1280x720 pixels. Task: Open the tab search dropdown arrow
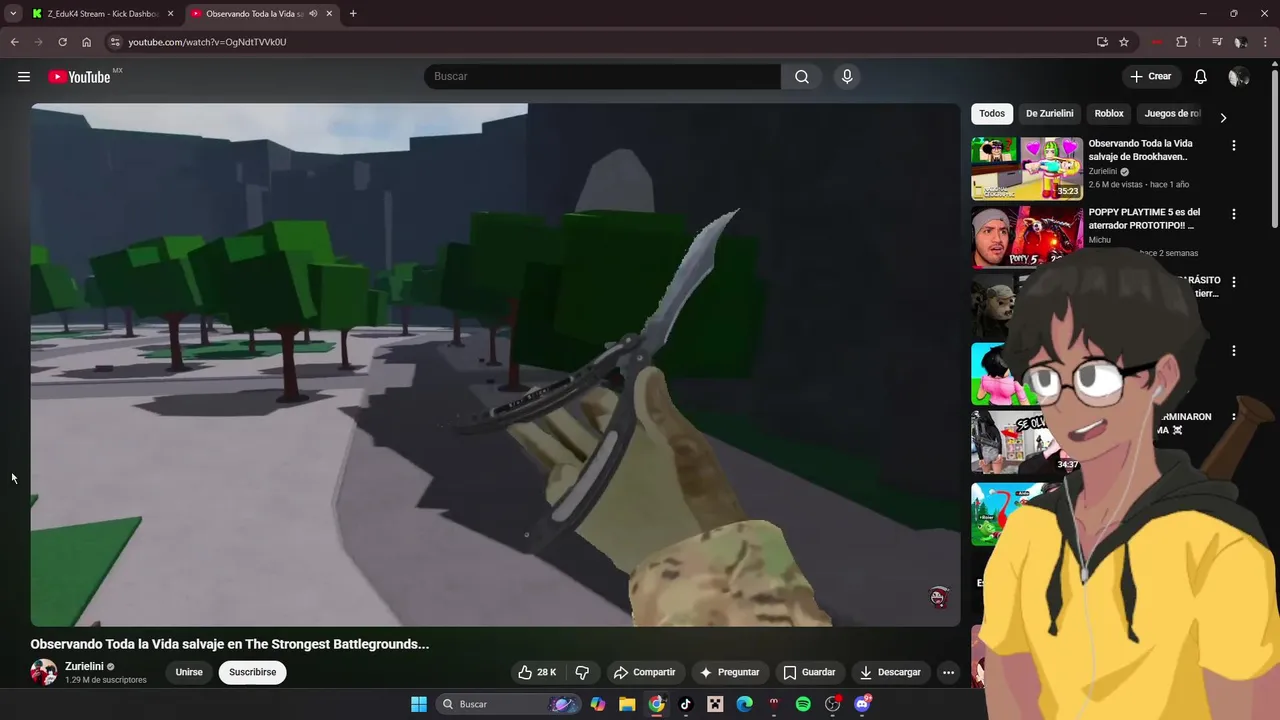coord(13,14)
